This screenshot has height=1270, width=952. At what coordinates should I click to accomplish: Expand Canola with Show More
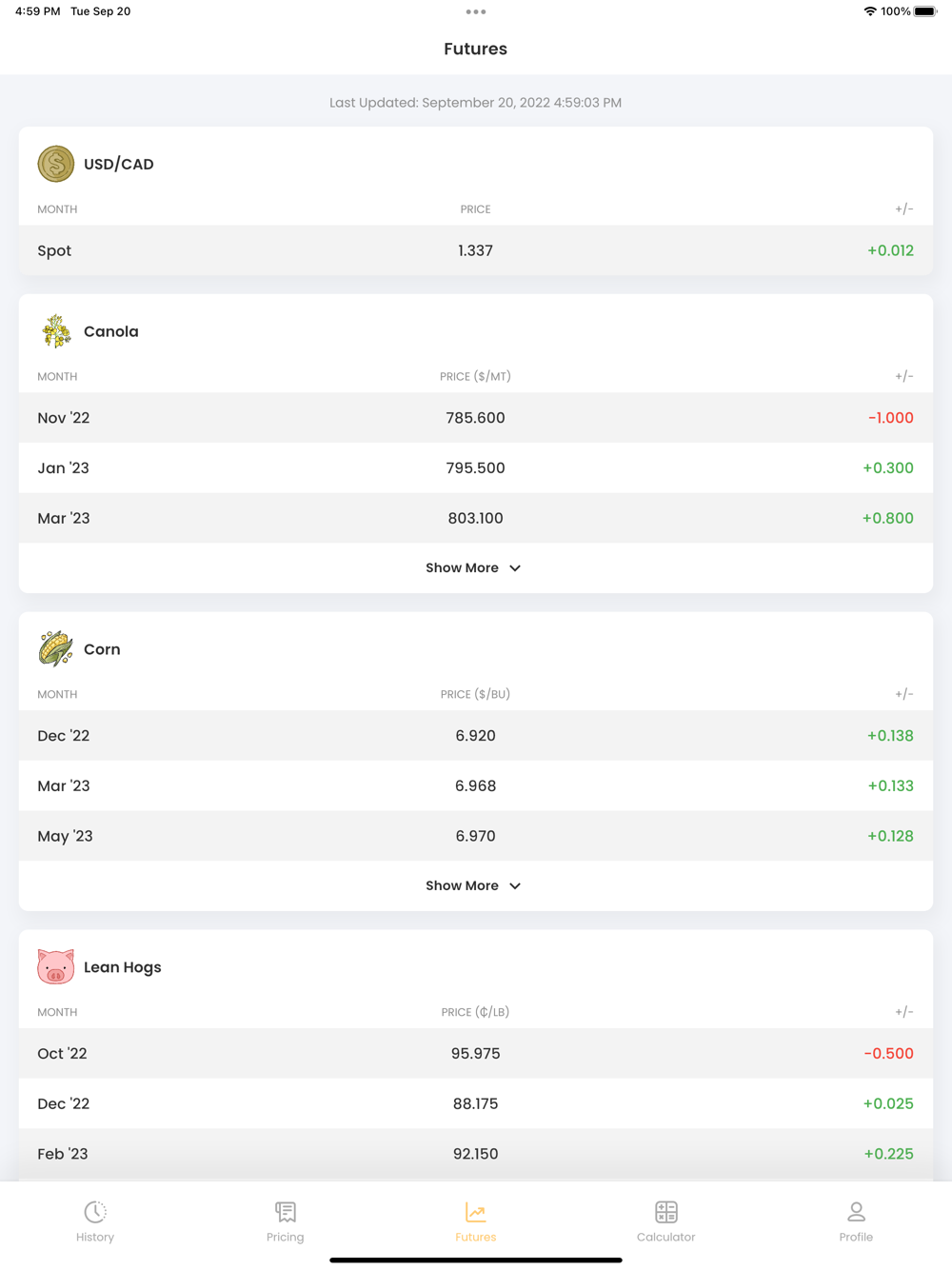pyautogui.click(x=474, y=568)
